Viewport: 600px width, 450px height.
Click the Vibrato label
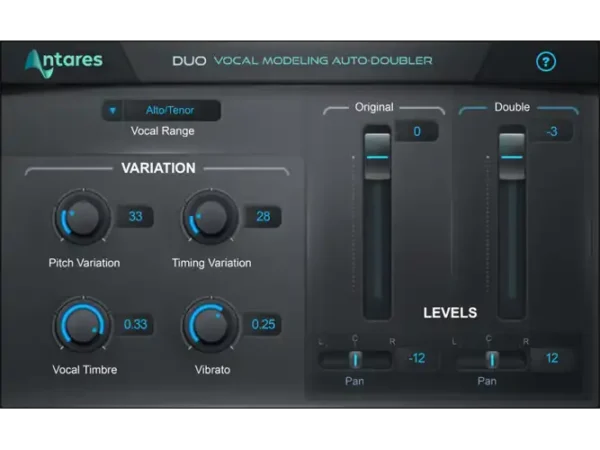(x=212, y=370)
